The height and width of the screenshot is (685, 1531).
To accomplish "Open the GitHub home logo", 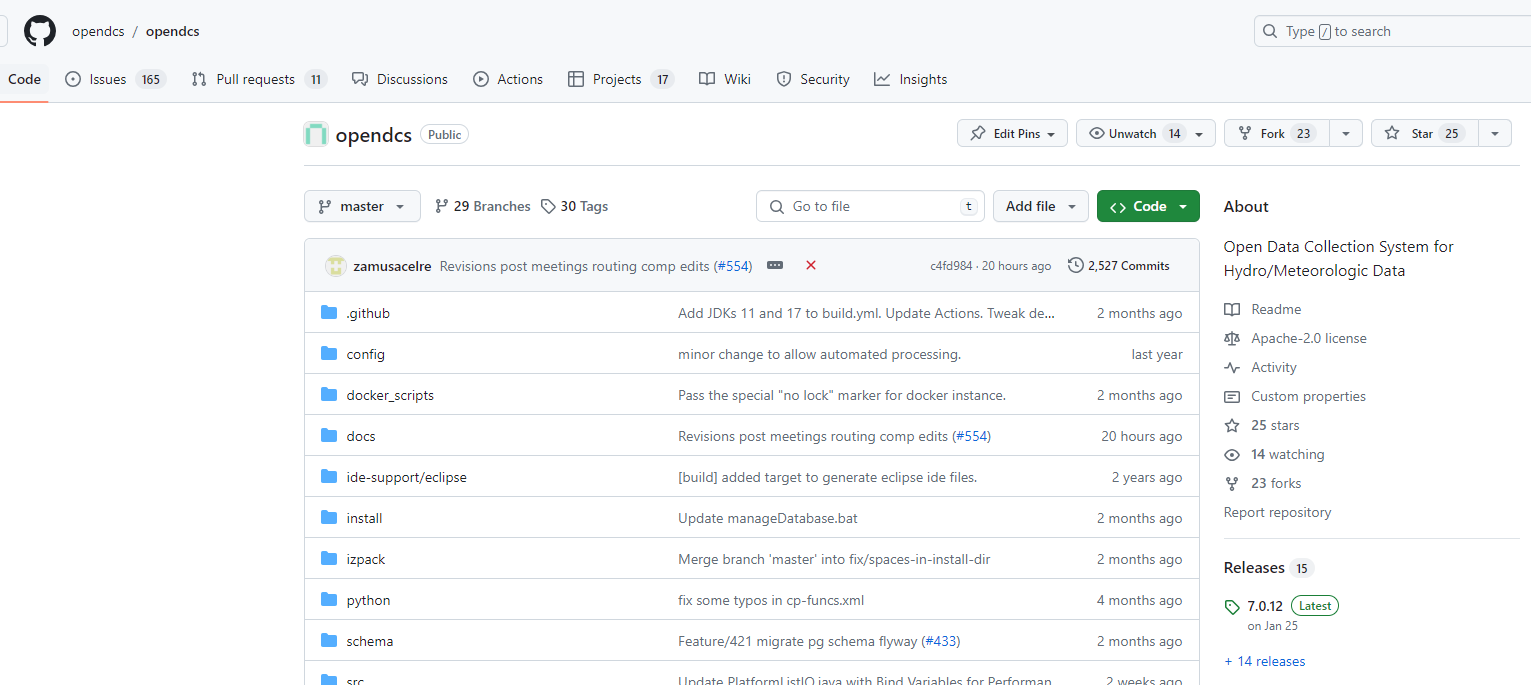I will pos(40,31).
